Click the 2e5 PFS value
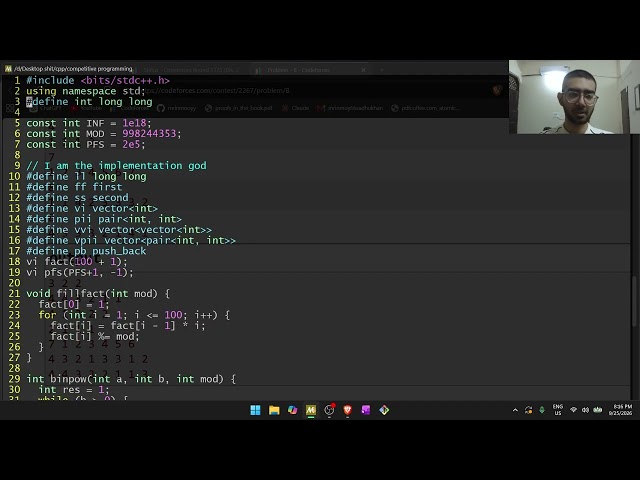Viewport: 640px width, 480px height. 133,144
